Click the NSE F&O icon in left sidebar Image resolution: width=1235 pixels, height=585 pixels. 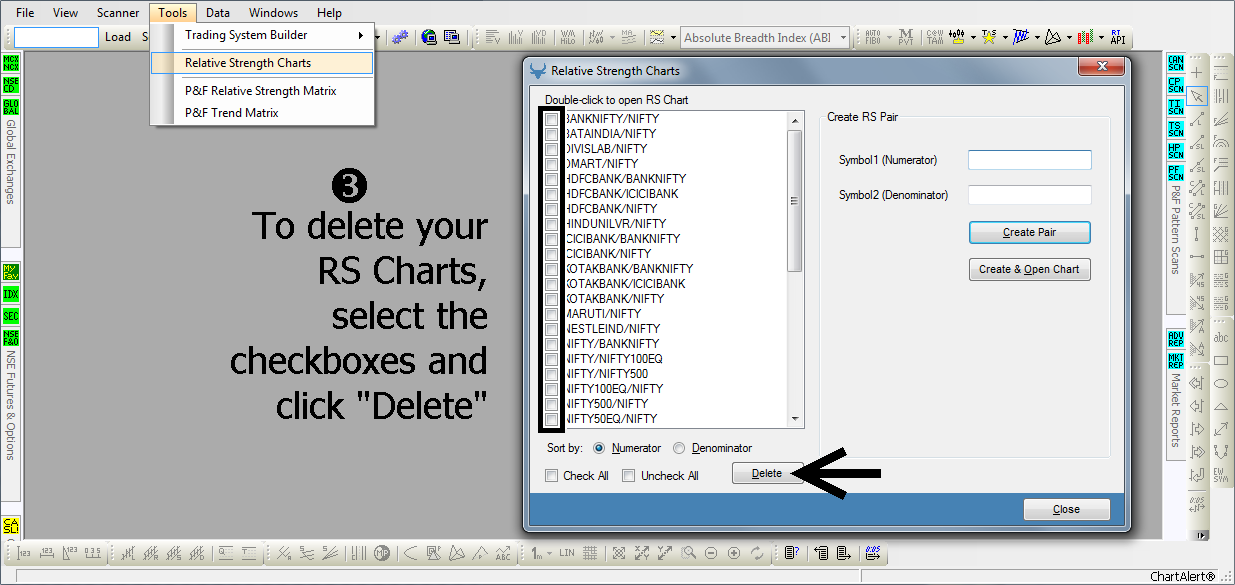pyautogui.click(x=11, y=338)
